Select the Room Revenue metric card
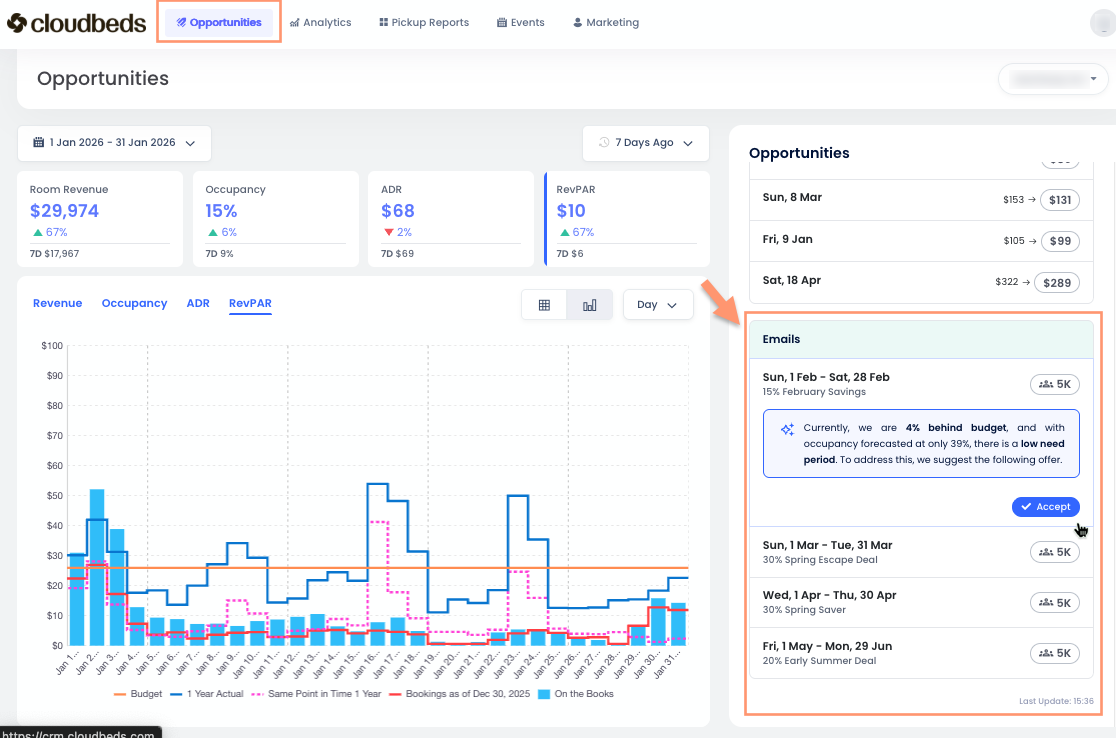Screen dimensions: 1116x738 100,219
